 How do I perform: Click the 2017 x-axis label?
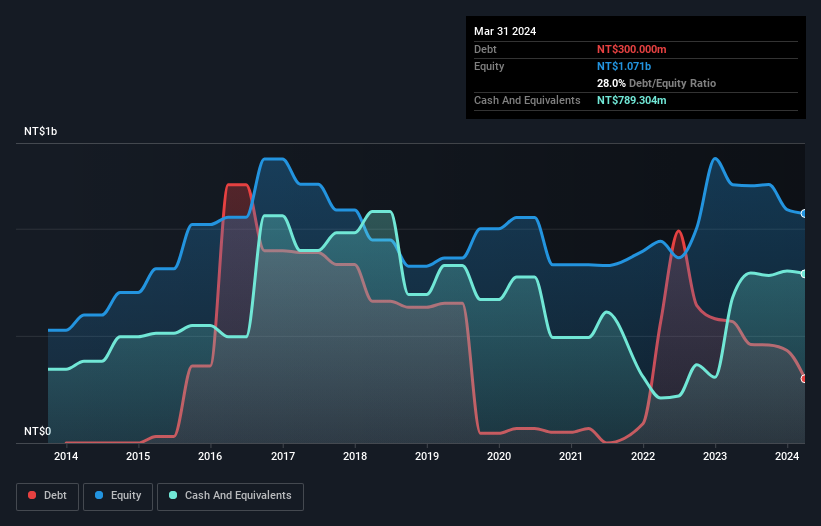click(283, 456)
